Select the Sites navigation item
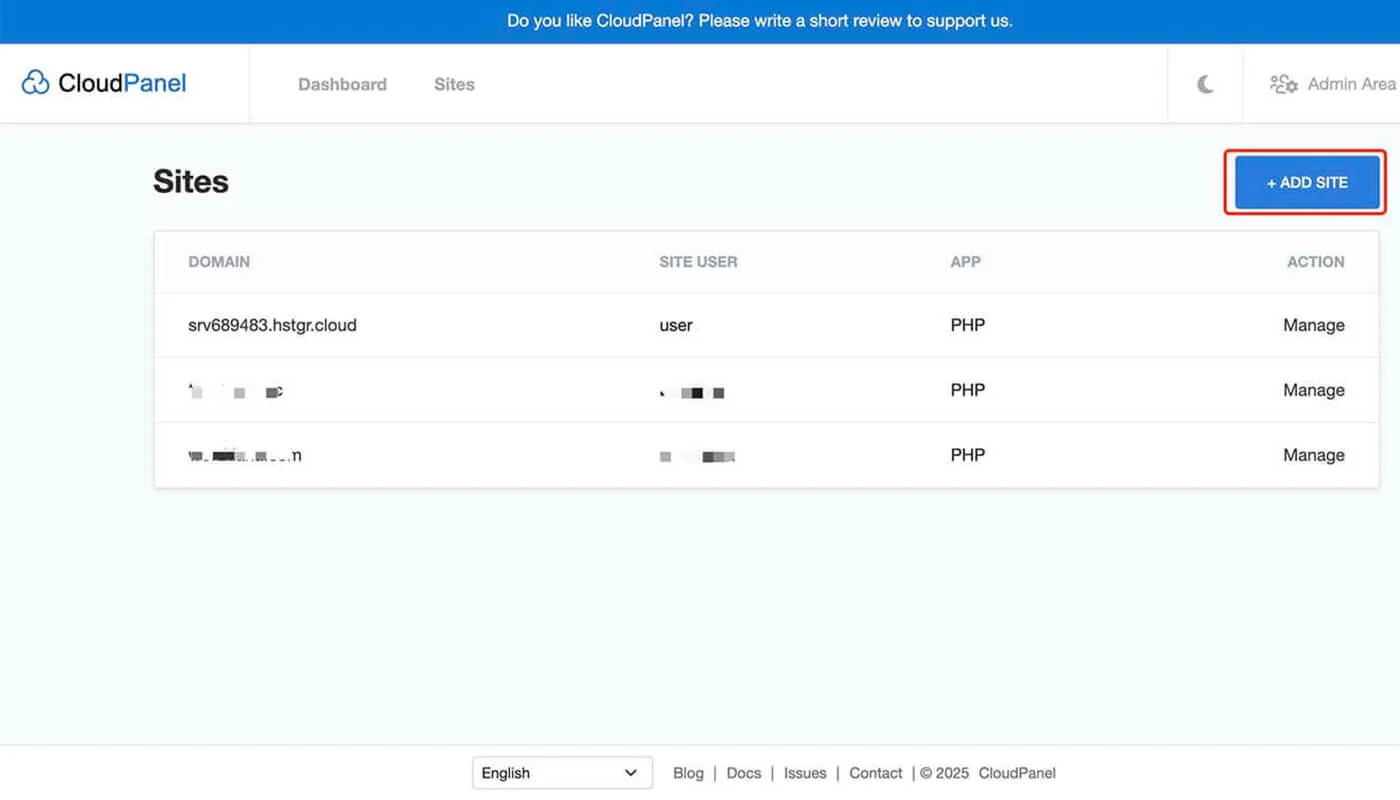 454,84
